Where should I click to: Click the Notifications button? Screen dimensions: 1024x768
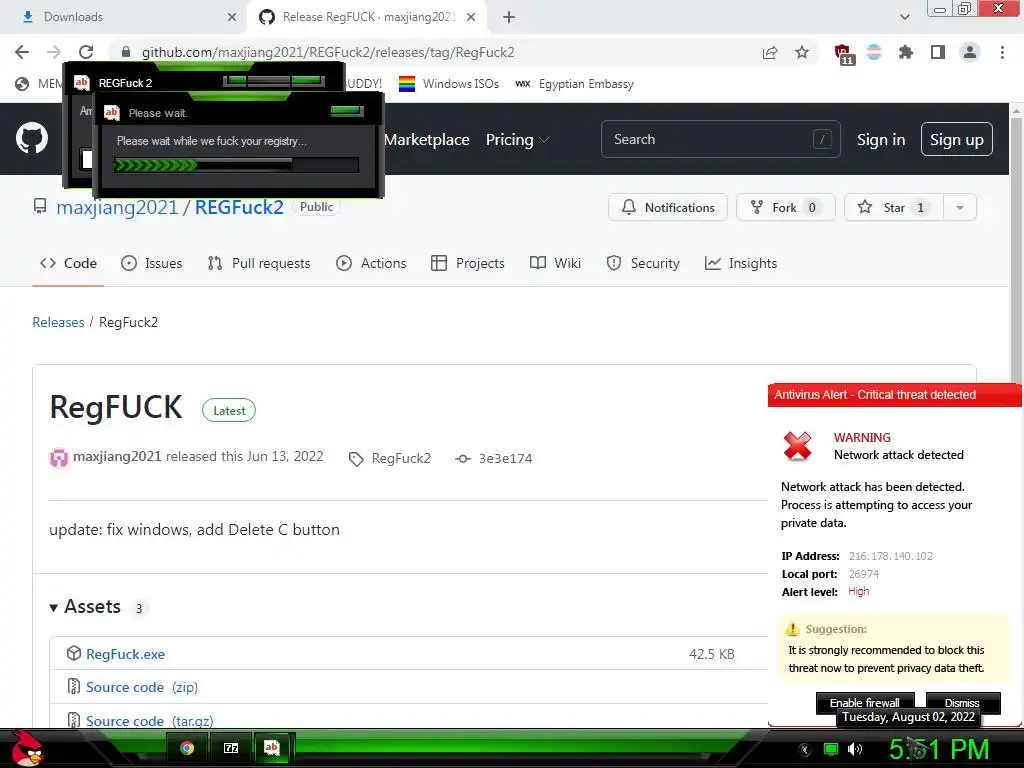coord(667,208)
